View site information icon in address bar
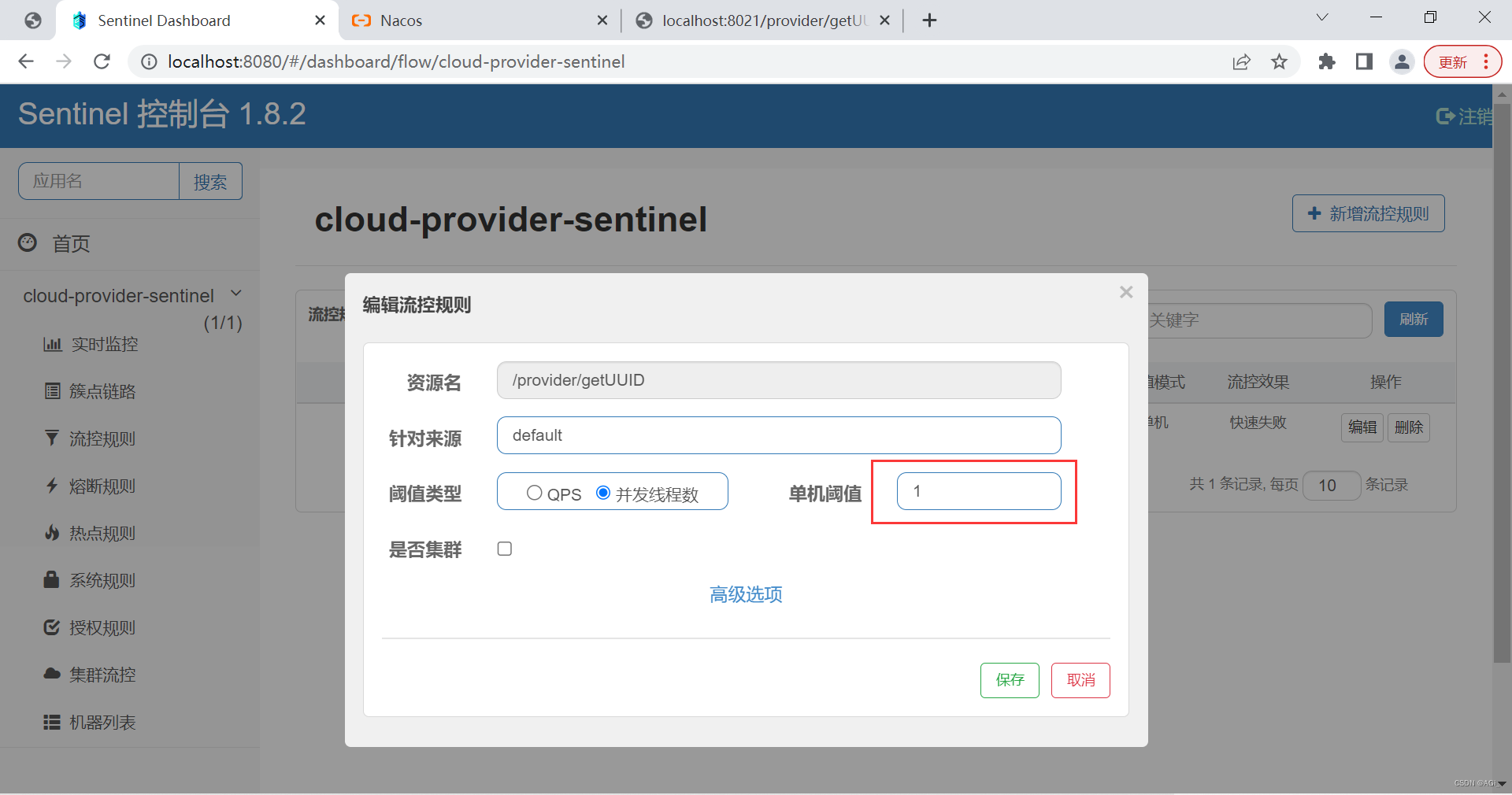This screenshot has height=795, width=1512. tap(149, 61)
